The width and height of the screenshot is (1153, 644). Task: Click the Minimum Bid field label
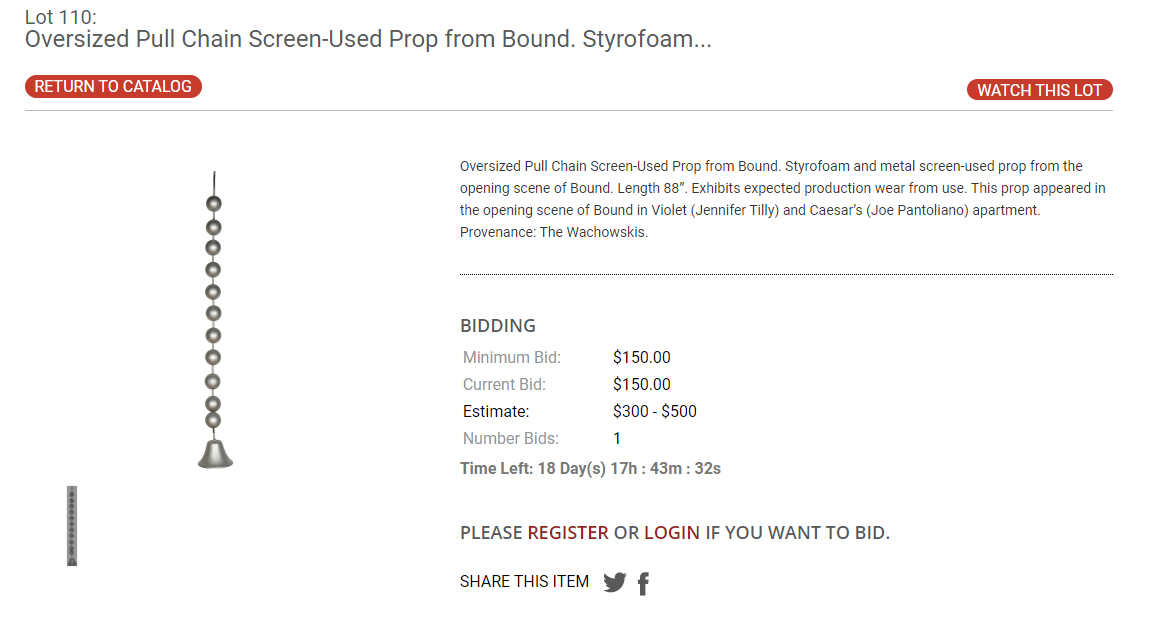click(x=512, y=358)
